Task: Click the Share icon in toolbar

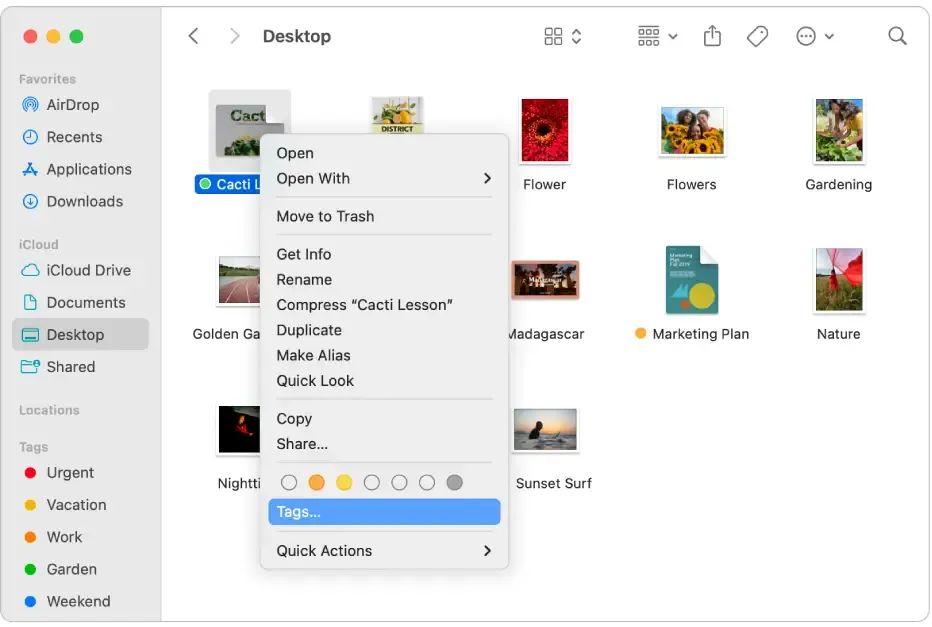Action: pyautogui.click(x=712, y=36)
